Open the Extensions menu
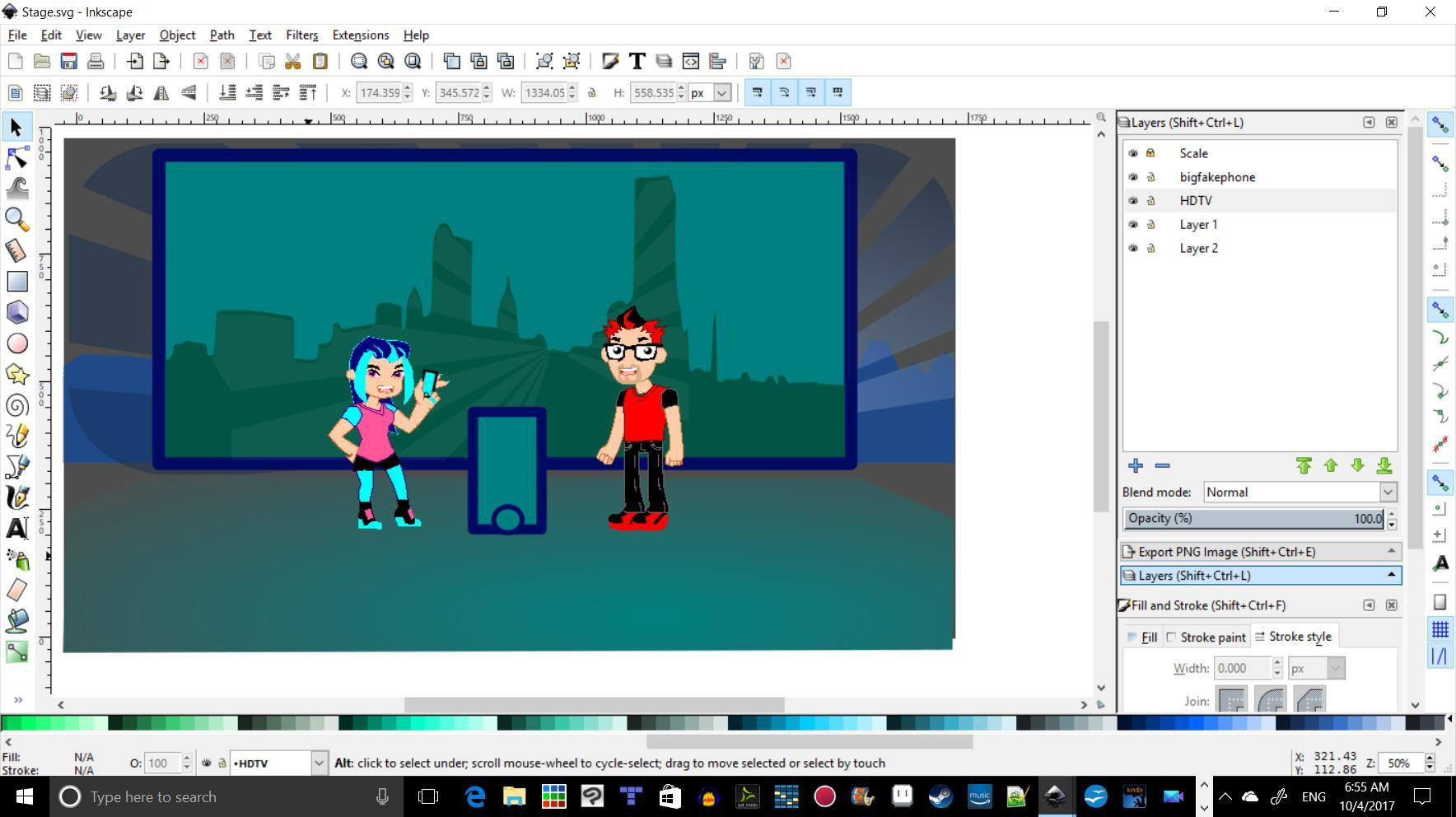 pyautogui.click(x=360, y=35)
